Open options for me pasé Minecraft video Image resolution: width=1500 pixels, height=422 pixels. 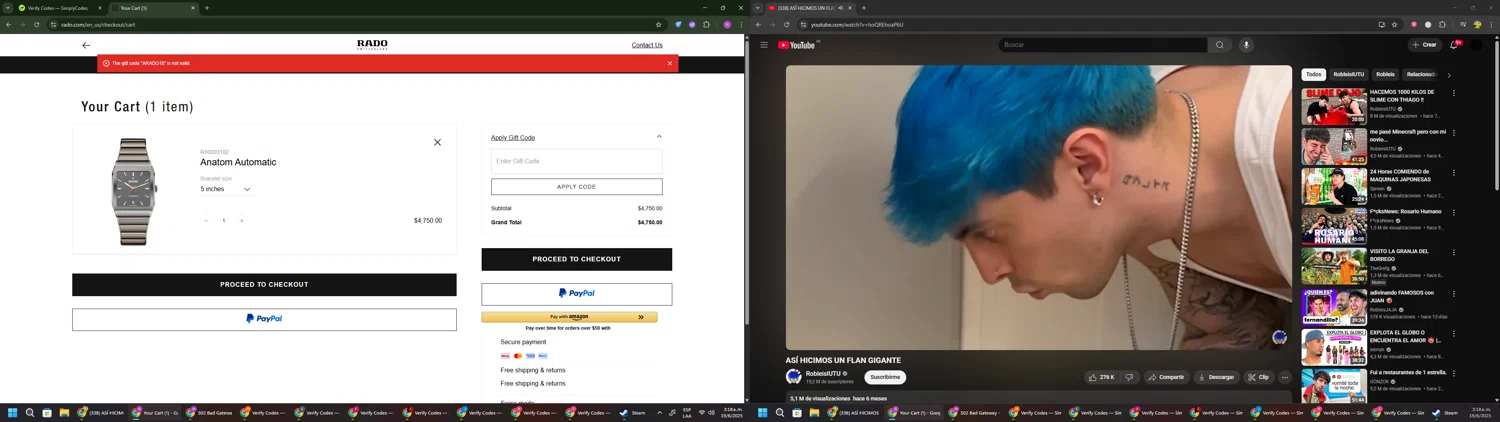(1454, 133)
